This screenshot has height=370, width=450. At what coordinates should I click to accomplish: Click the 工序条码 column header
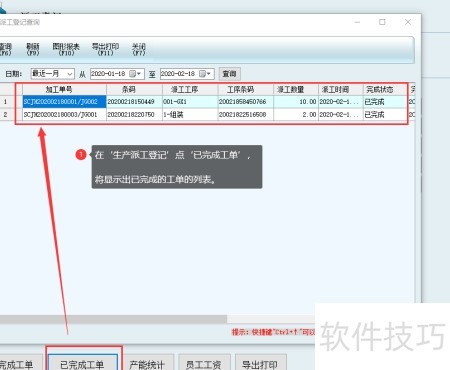246,89
